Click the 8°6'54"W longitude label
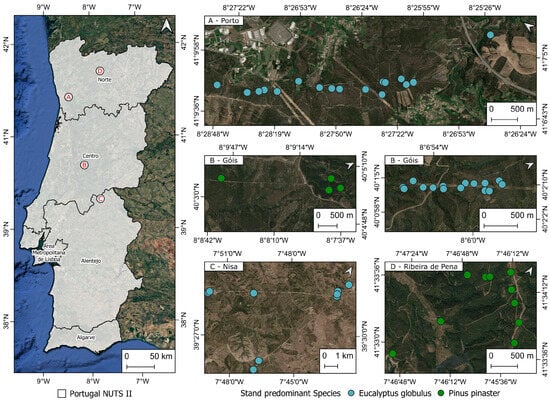550x401 pixels. (x=434, y=147)
